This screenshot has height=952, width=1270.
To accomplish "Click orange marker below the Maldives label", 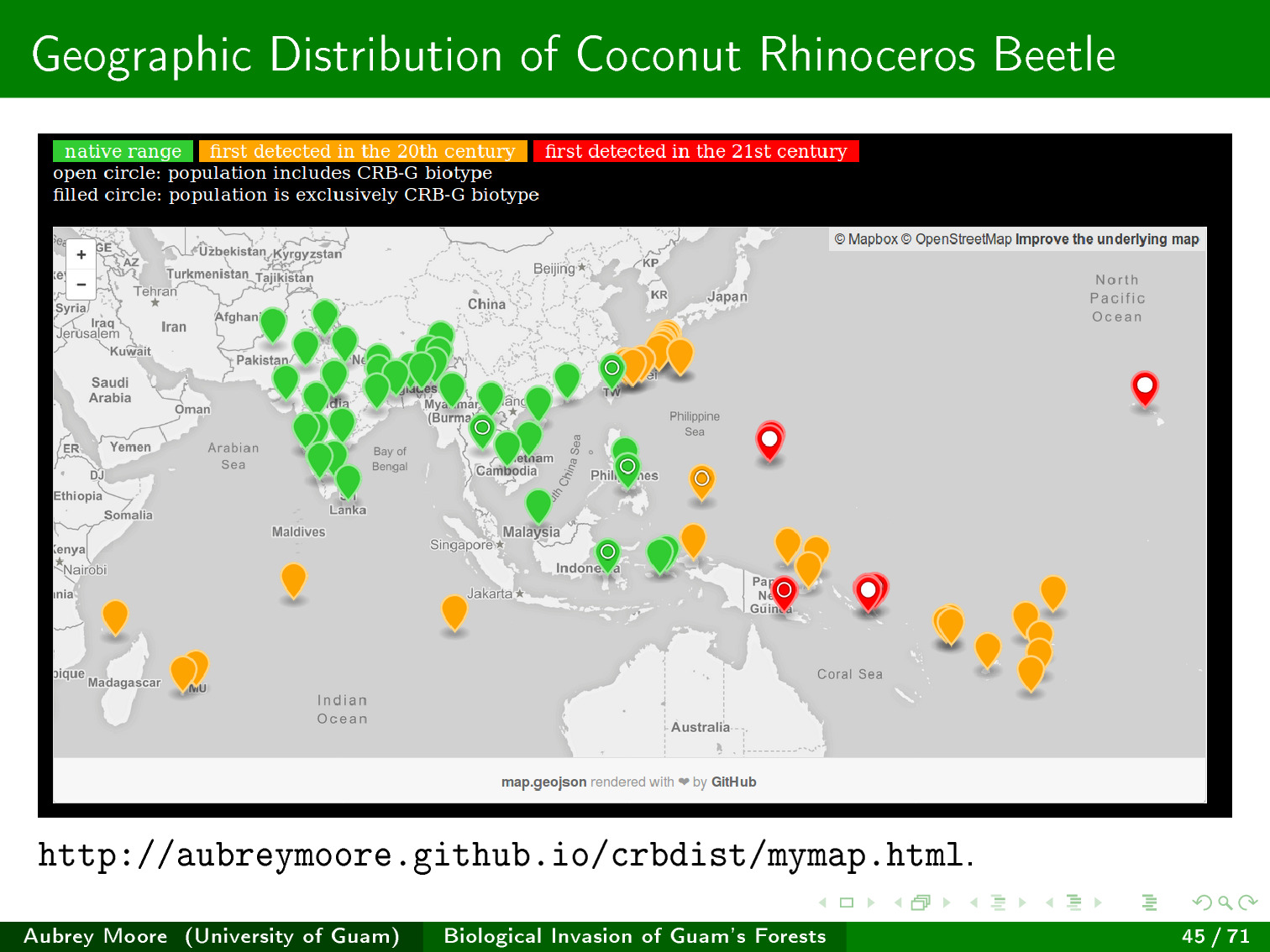I will 293,578.
